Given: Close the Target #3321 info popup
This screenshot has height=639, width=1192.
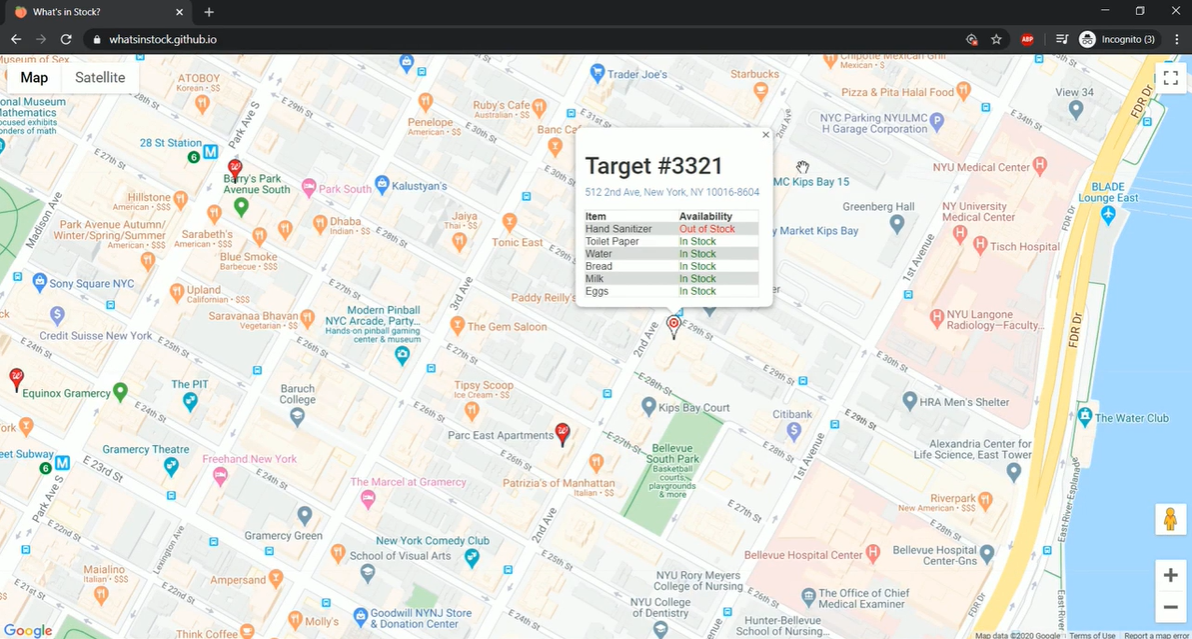Looking at the screenshot, I should pyautogui.click(x=766, y=134).
